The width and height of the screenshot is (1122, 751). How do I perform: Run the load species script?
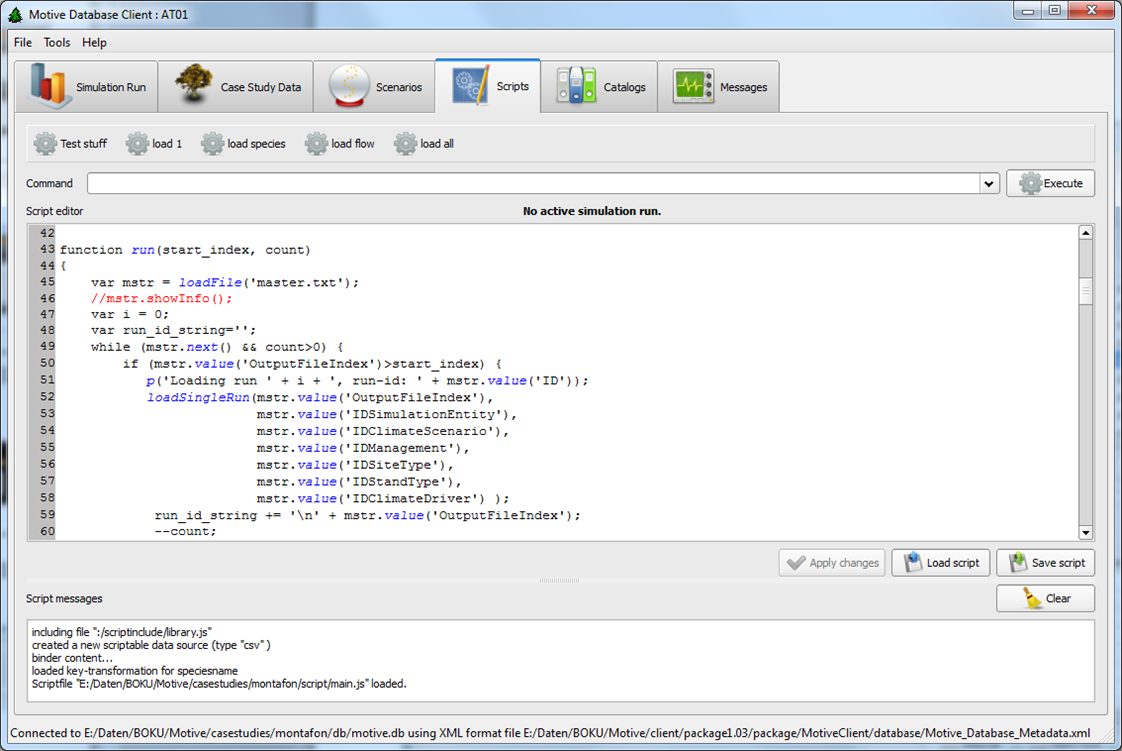(x=243, y=144)
